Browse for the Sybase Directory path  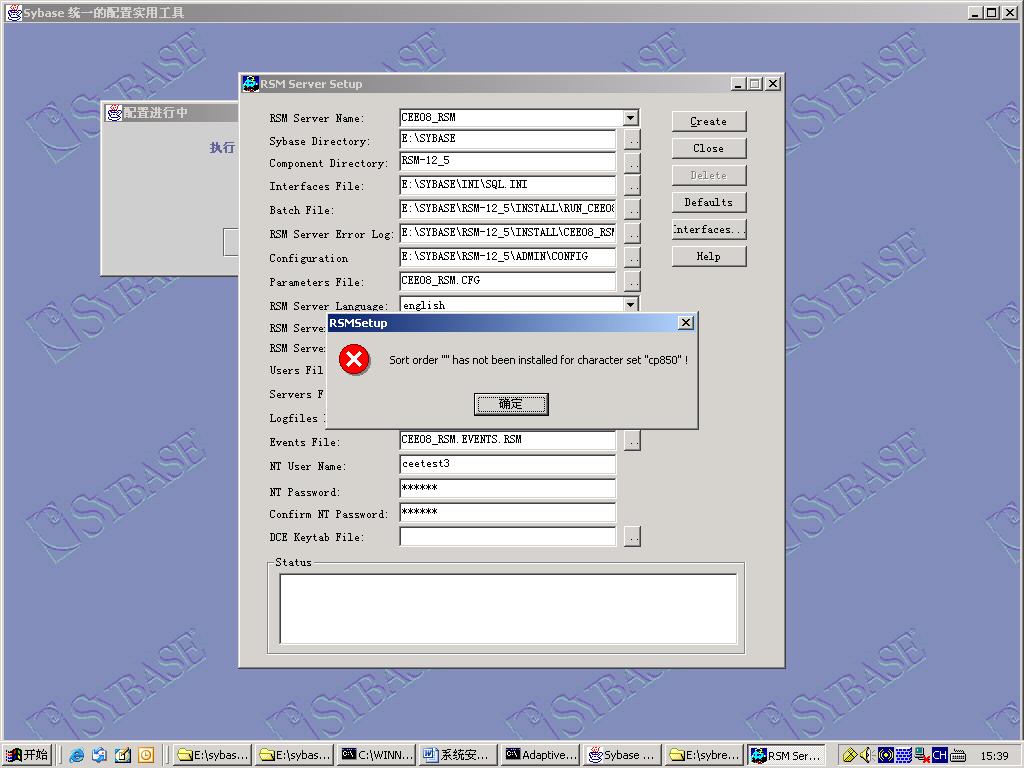point(632,140)
